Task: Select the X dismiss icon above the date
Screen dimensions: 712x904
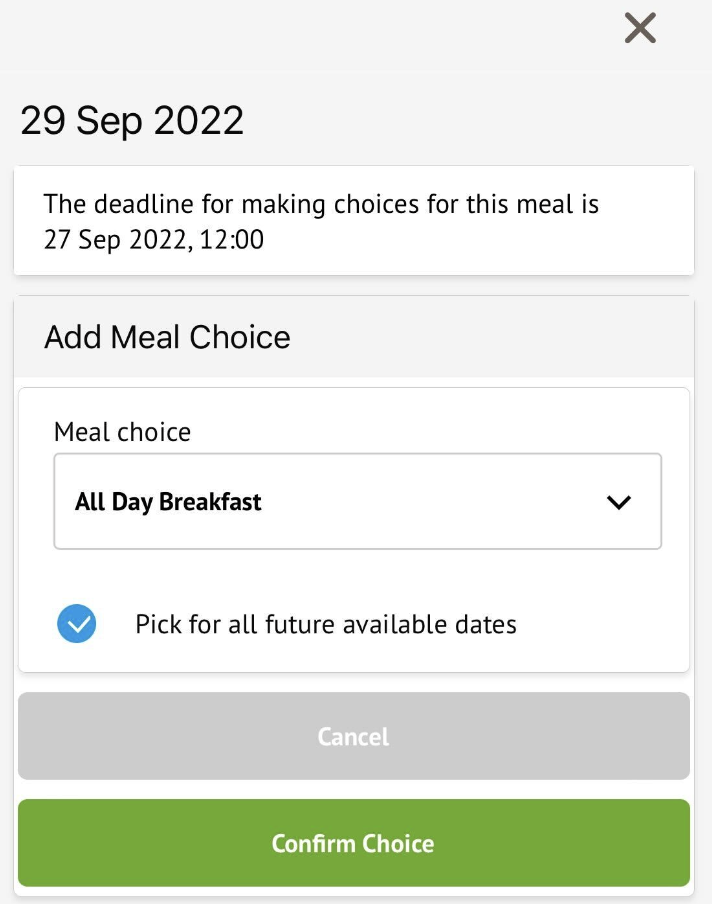Action: 639,28
